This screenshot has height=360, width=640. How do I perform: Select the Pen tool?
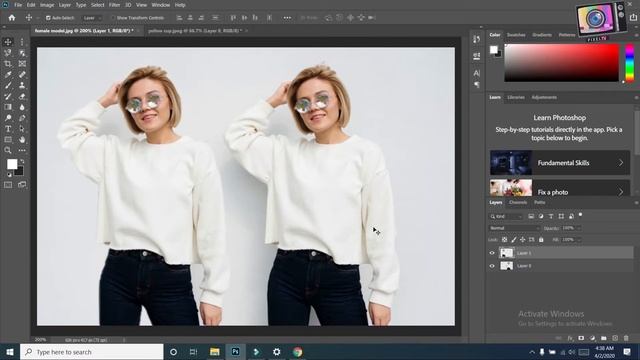click(x=22, y=118)
